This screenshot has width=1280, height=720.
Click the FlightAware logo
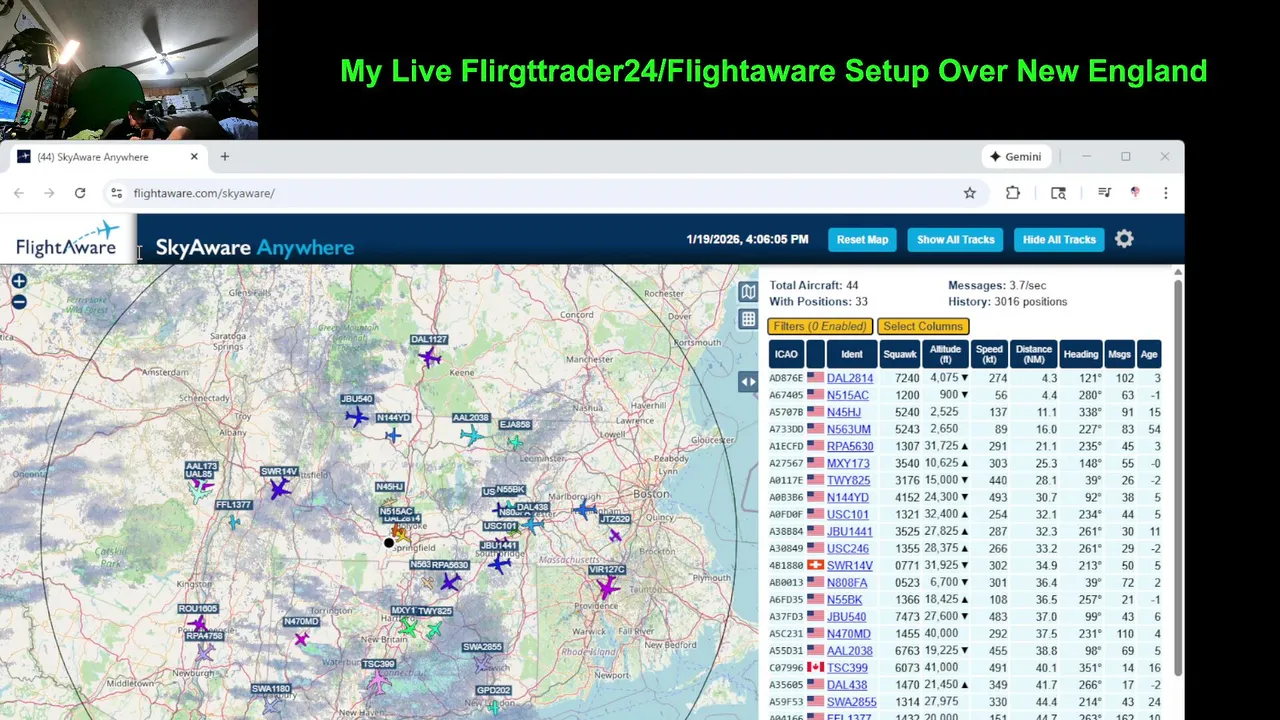click(67, 240)
